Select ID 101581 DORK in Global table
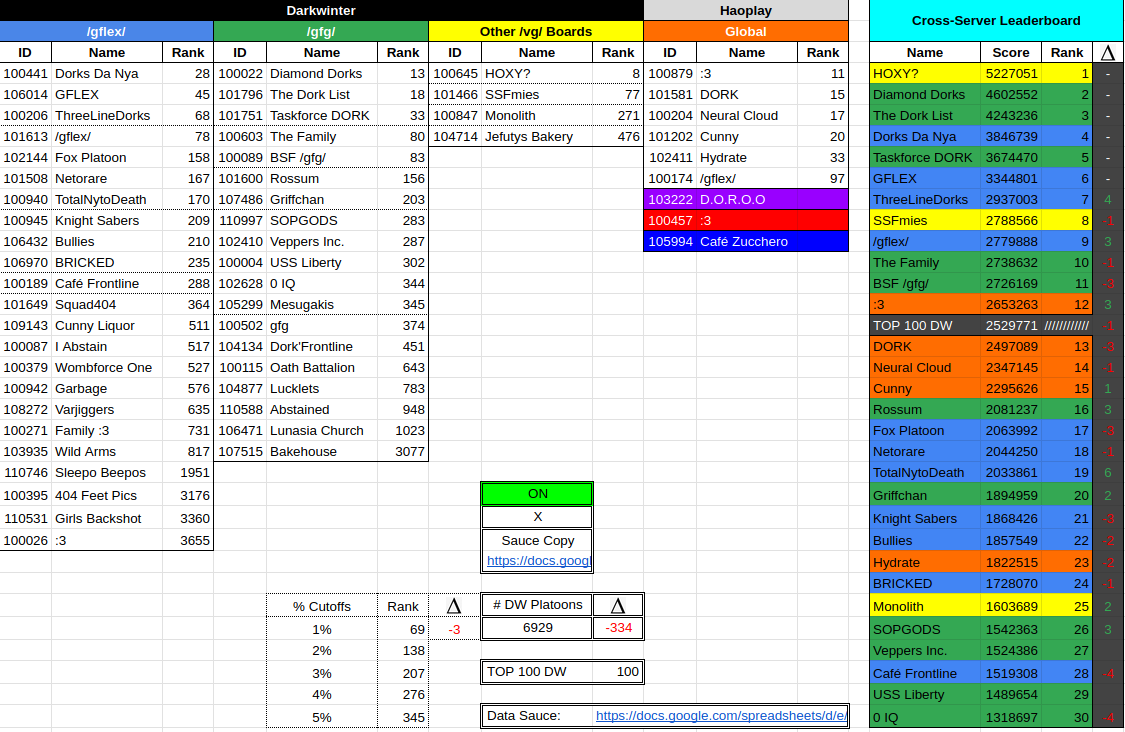This screenshot has height=732, width=1125. 669,95
